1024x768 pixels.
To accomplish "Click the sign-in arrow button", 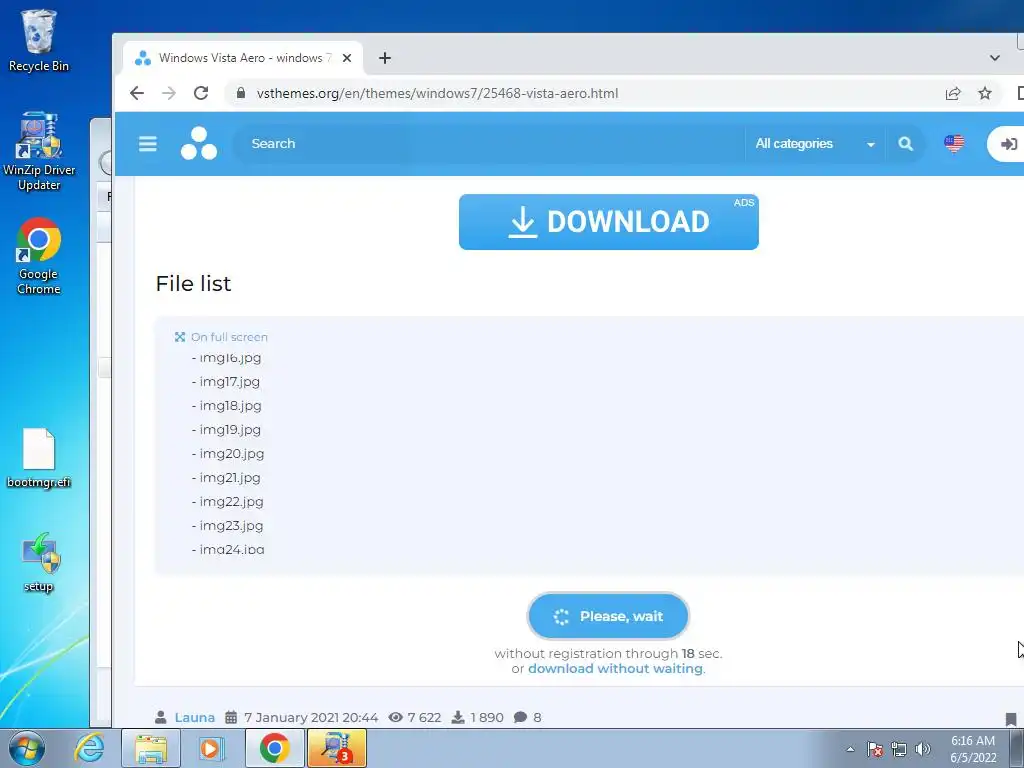I will point(1006,144).
